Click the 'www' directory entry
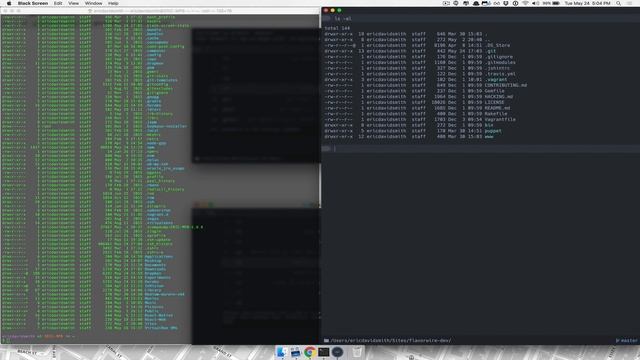 489,137
